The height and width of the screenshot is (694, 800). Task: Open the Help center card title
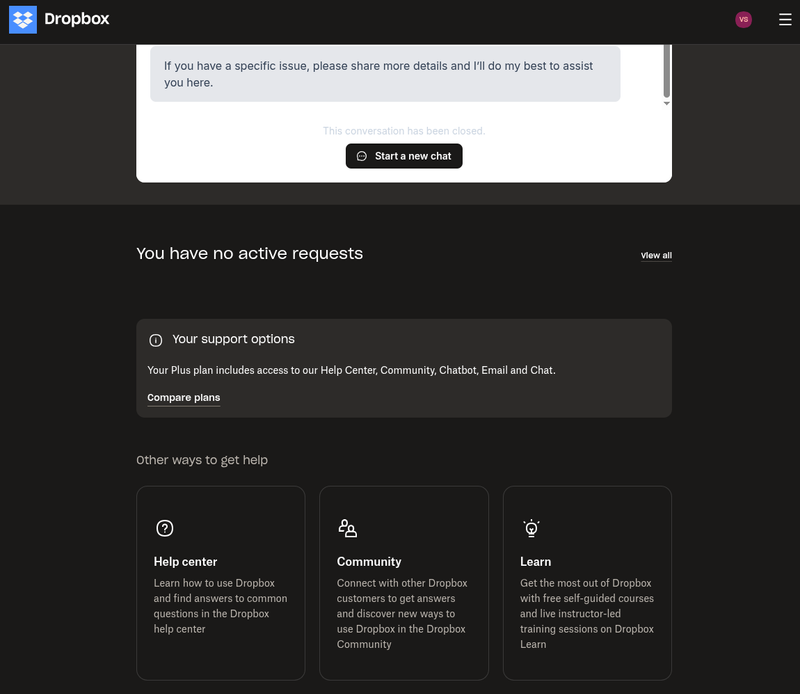185,562
